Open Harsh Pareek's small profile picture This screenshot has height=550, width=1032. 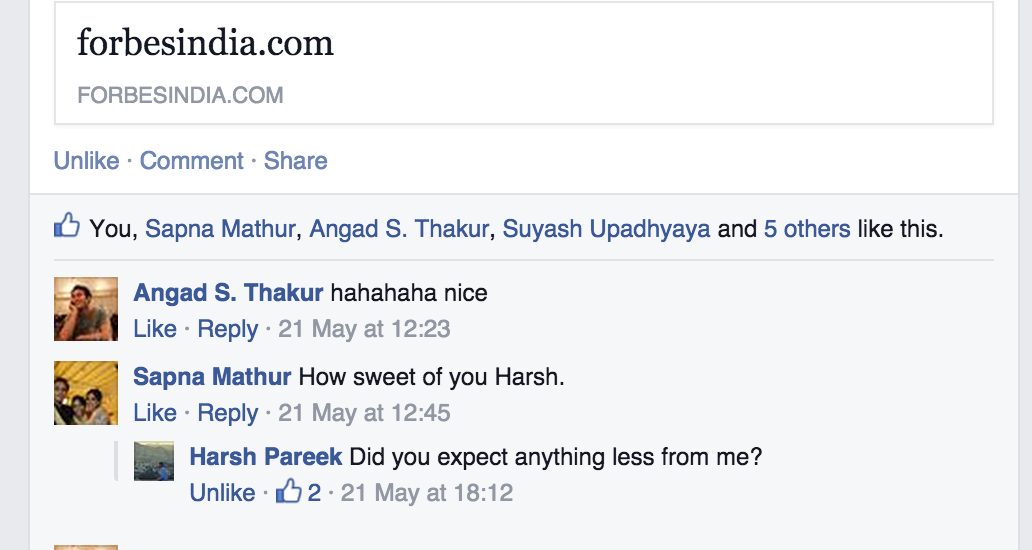coord(153,461)
